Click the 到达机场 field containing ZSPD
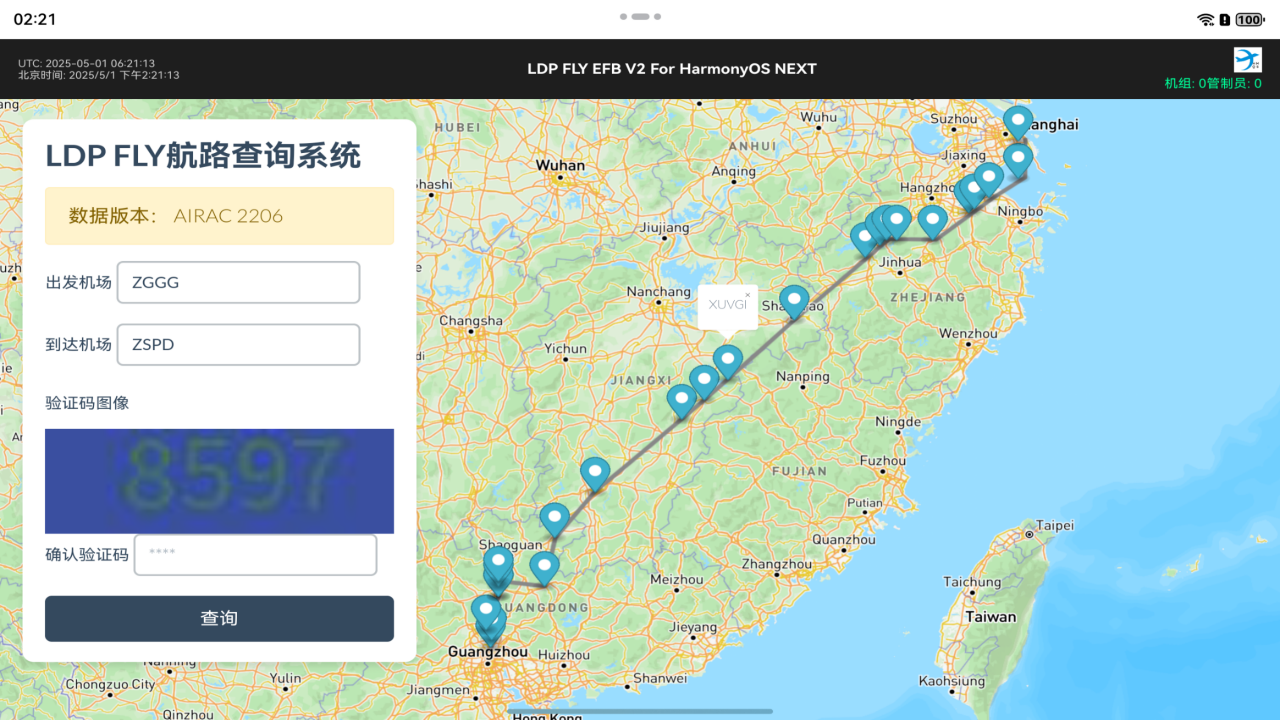The image size is (1280, 720). 238,345
